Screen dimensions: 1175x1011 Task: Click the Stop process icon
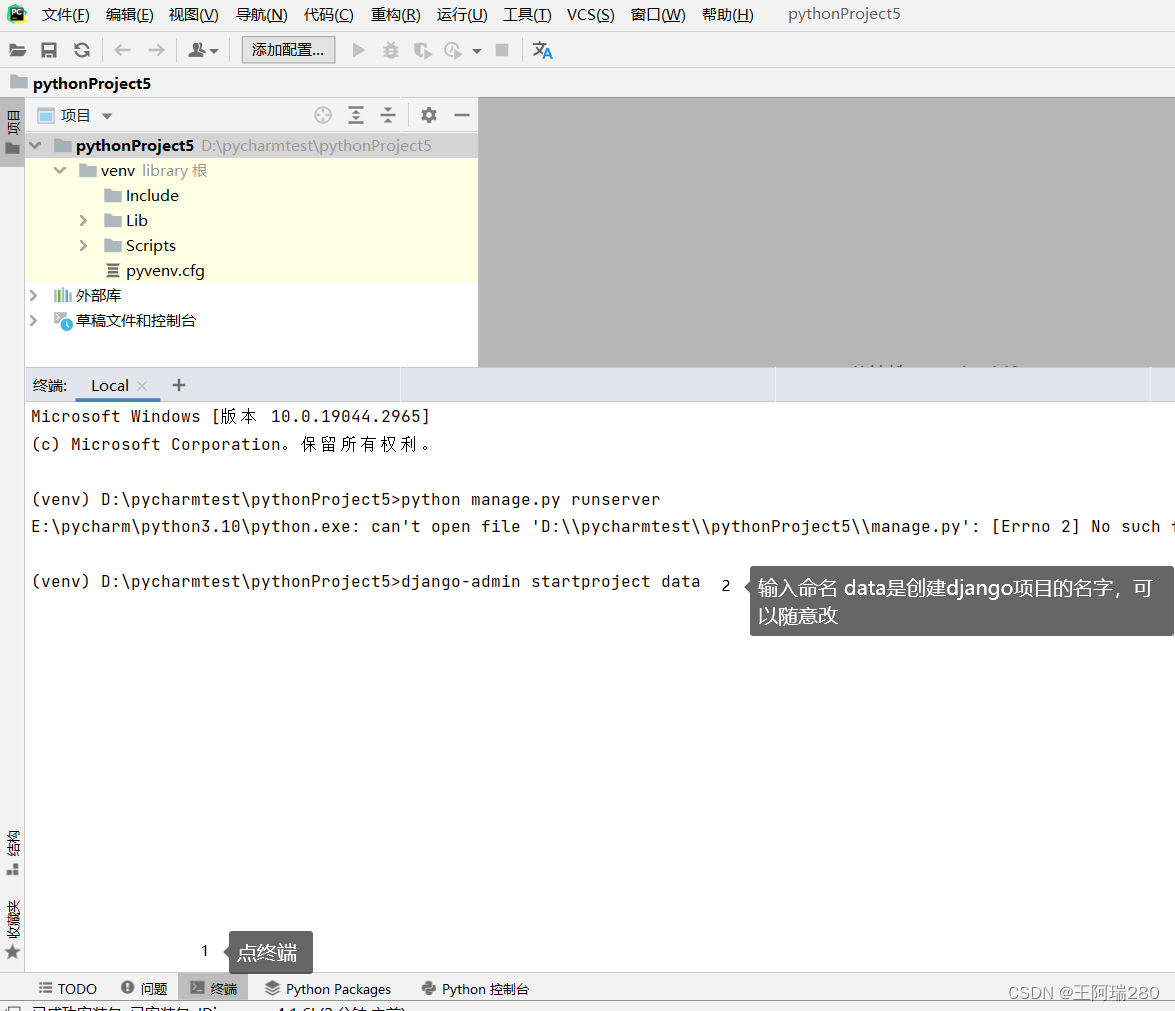[502, 49]
